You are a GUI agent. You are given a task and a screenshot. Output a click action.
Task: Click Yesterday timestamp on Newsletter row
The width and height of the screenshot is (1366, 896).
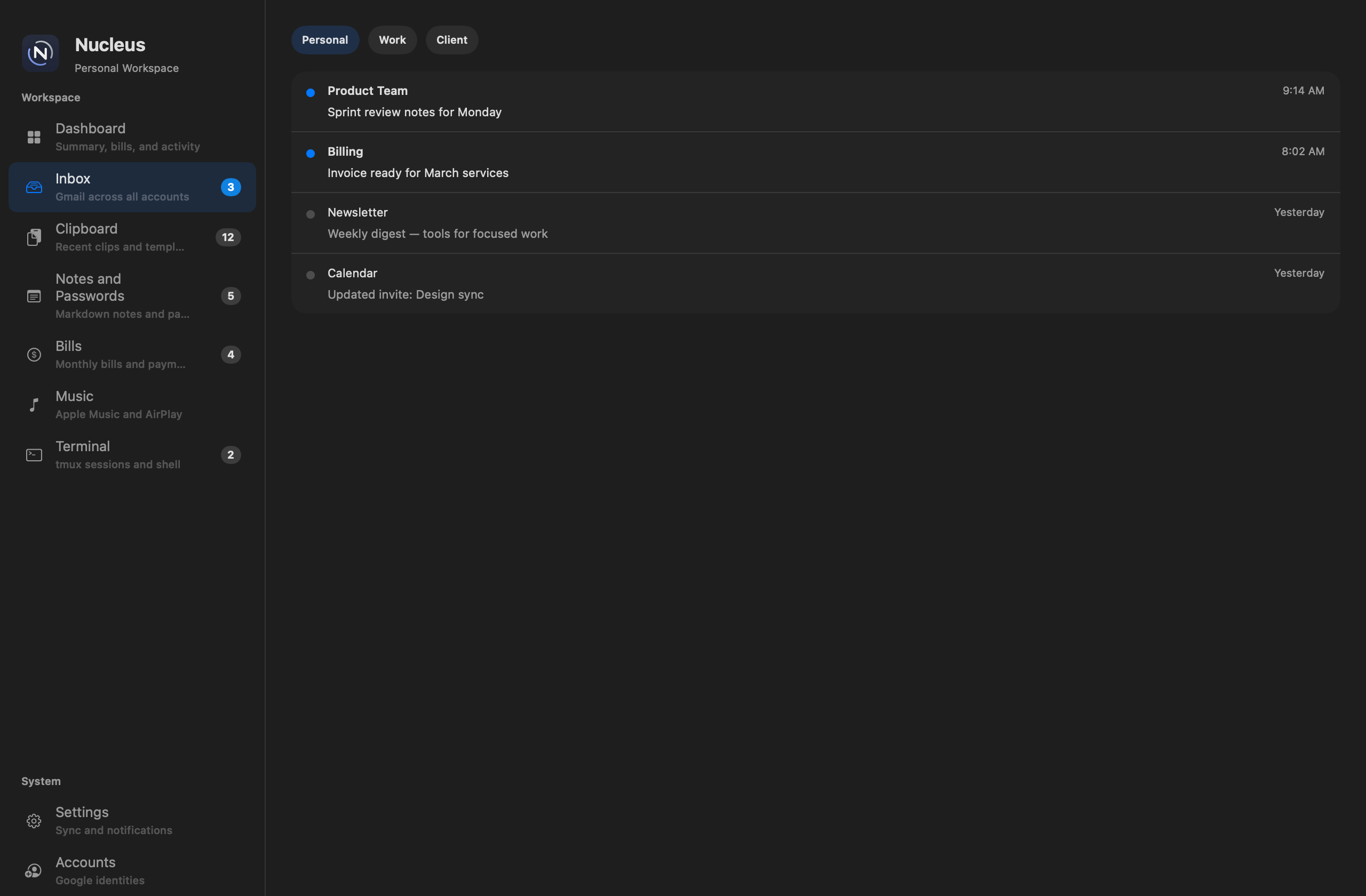pos(1299,212)
